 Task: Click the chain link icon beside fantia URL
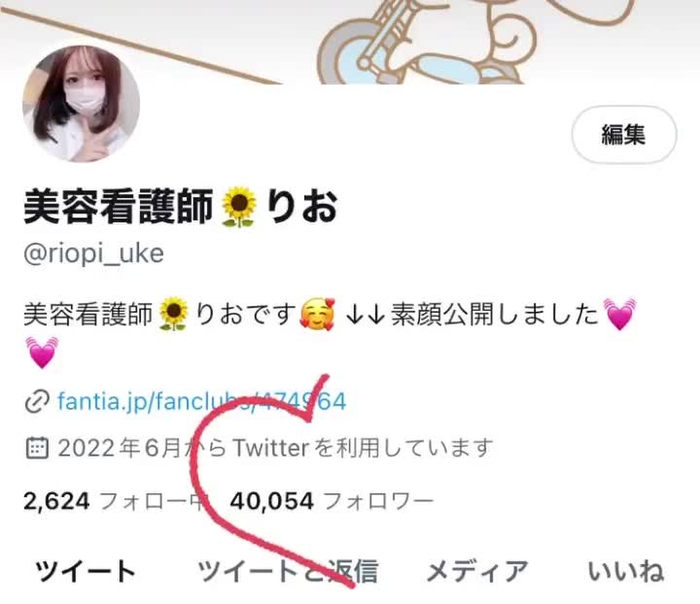pyautogui.click(x=37, y=401)
